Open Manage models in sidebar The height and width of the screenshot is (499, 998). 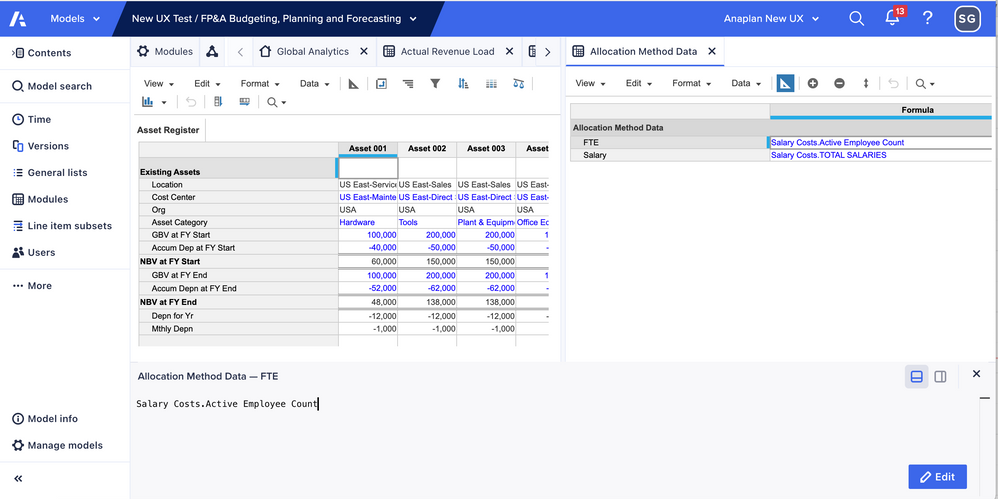coord(57,446)
